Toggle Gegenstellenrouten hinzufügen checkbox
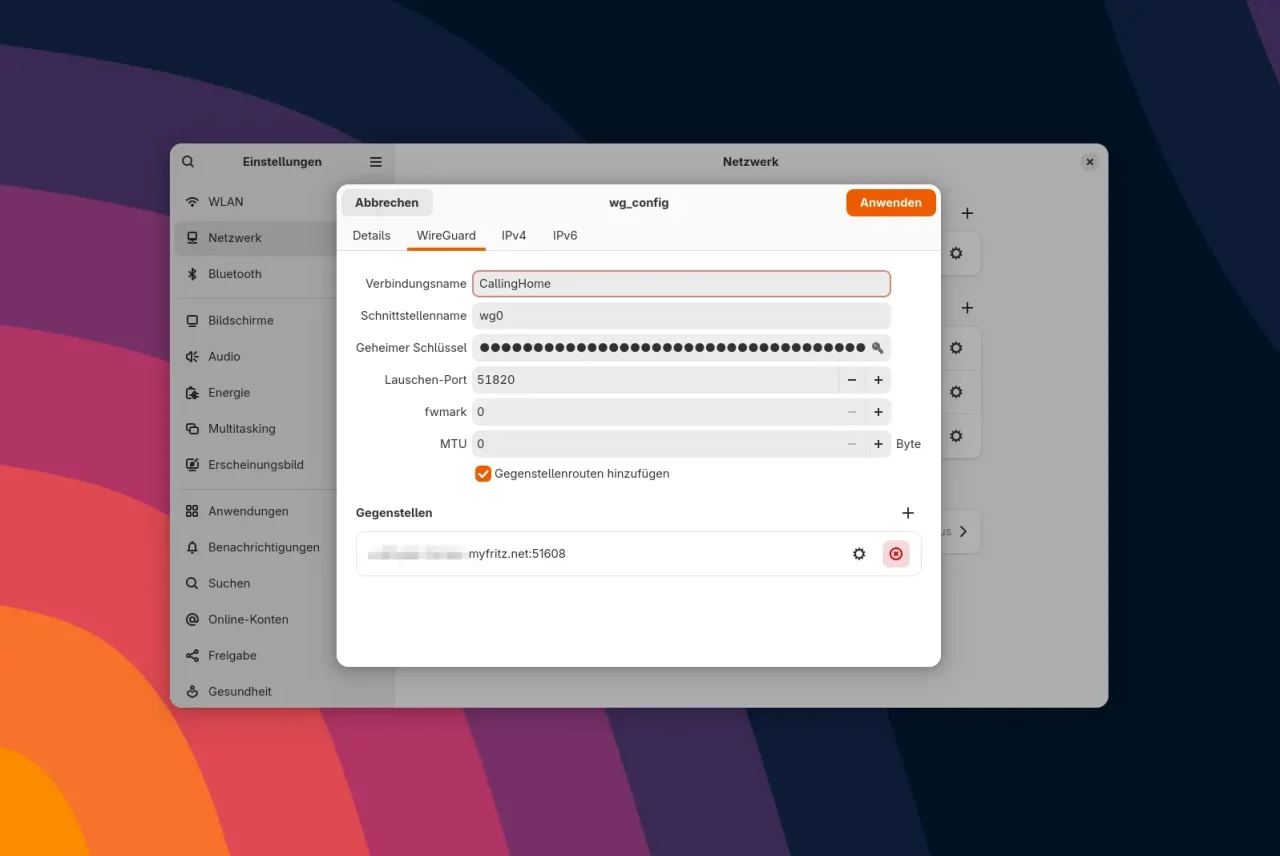 (483, 474)
